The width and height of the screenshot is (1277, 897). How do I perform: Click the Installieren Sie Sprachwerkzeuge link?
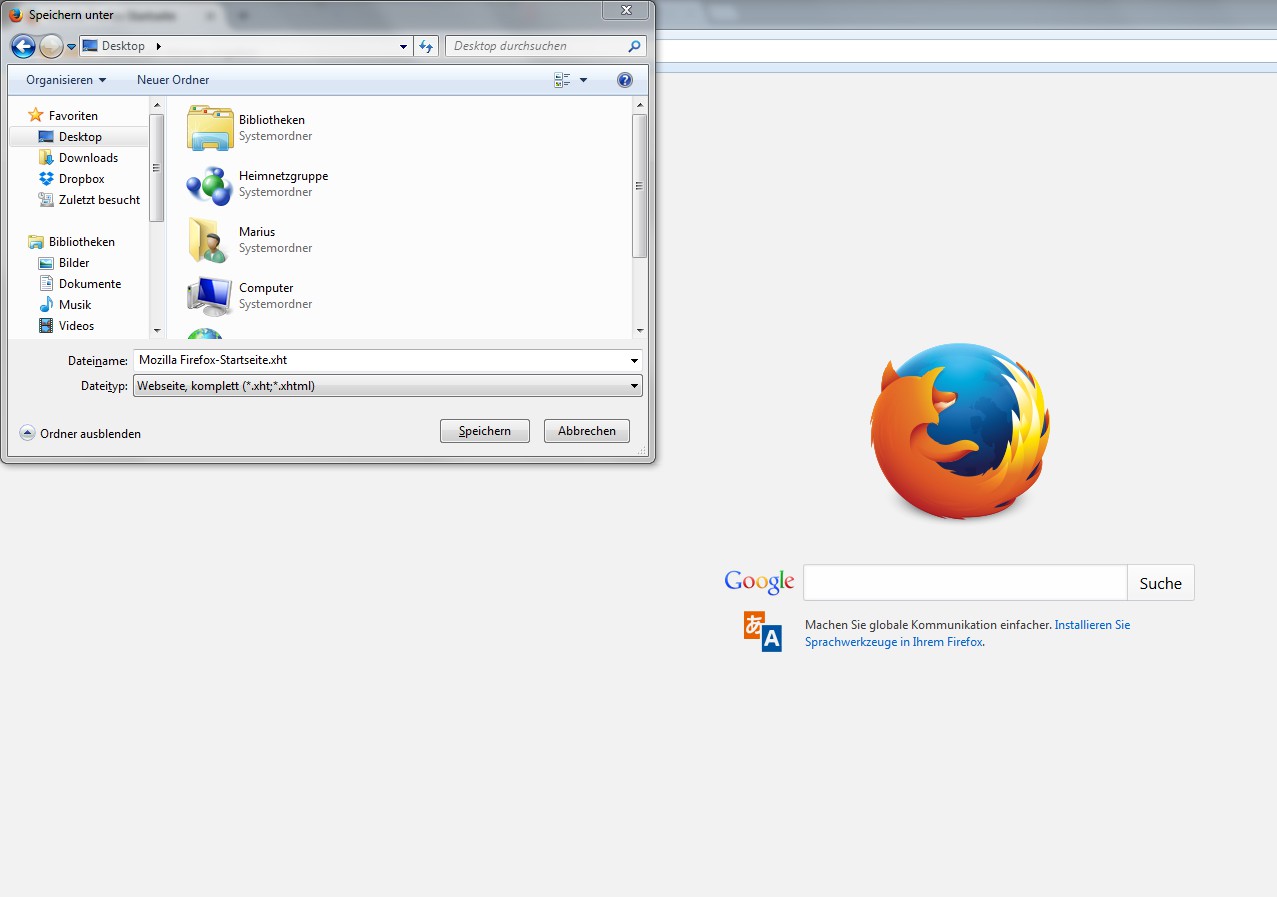(x=1091, y=625)
